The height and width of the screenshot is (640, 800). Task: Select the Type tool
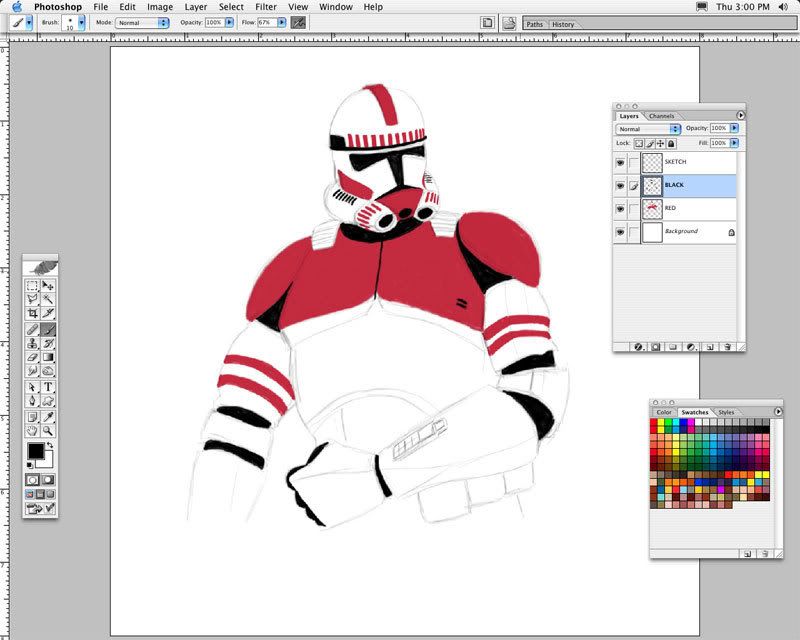(48, 387)
